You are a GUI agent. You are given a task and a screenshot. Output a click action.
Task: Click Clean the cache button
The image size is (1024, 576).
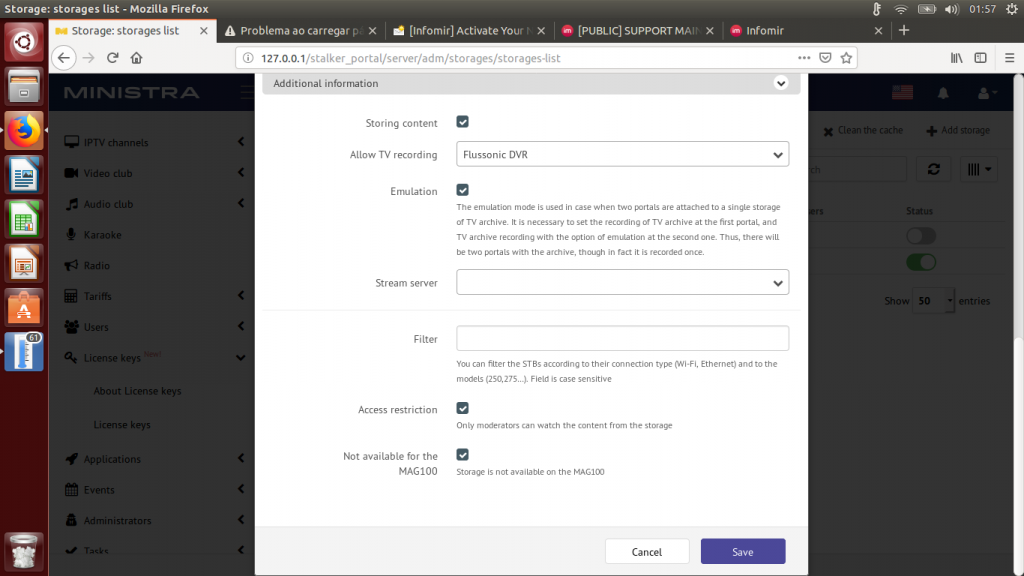pos(863,130)
